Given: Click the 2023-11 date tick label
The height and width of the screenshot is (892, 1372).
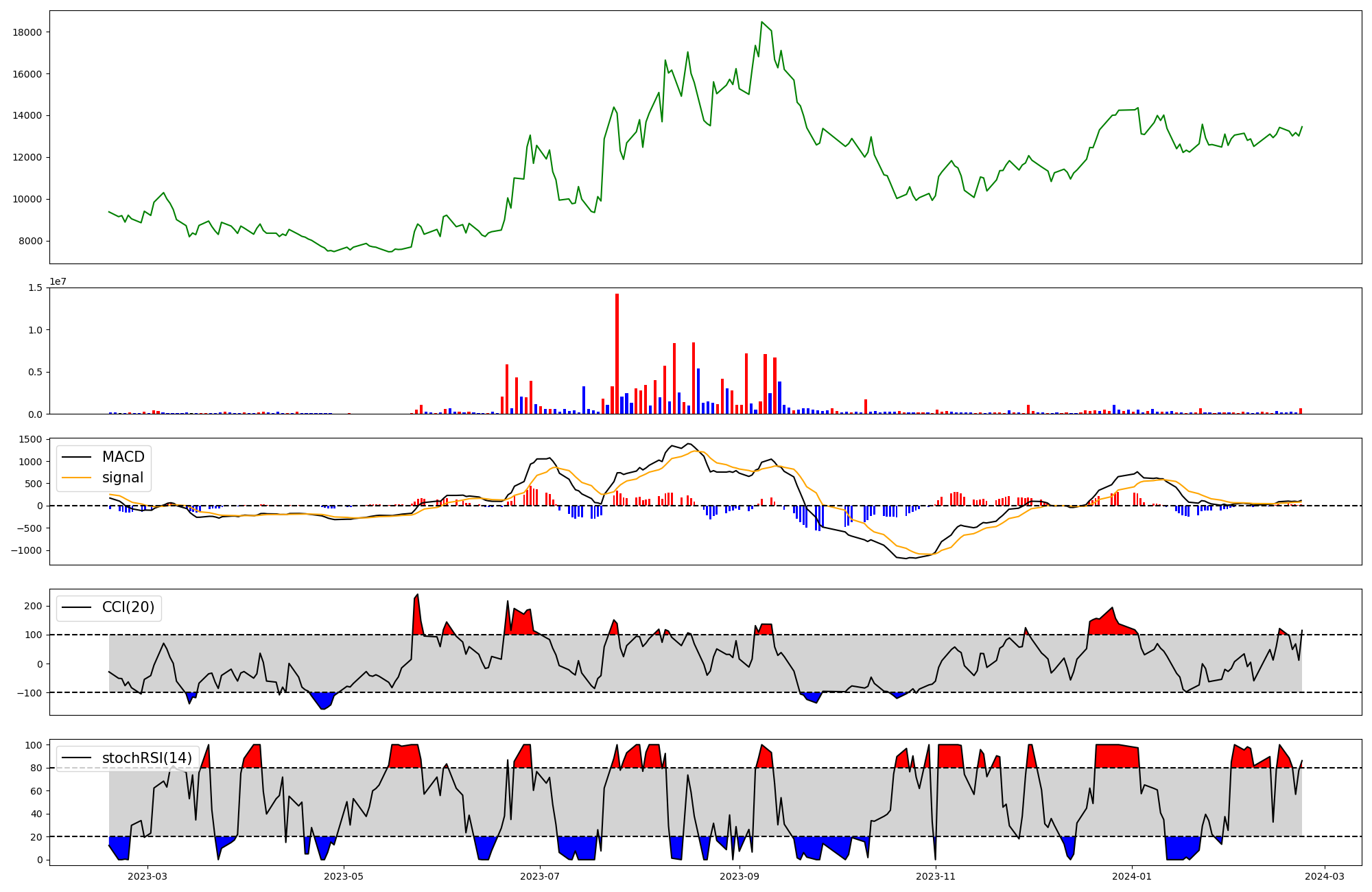Looking at the screenshot, I should (x=936, y=876).
